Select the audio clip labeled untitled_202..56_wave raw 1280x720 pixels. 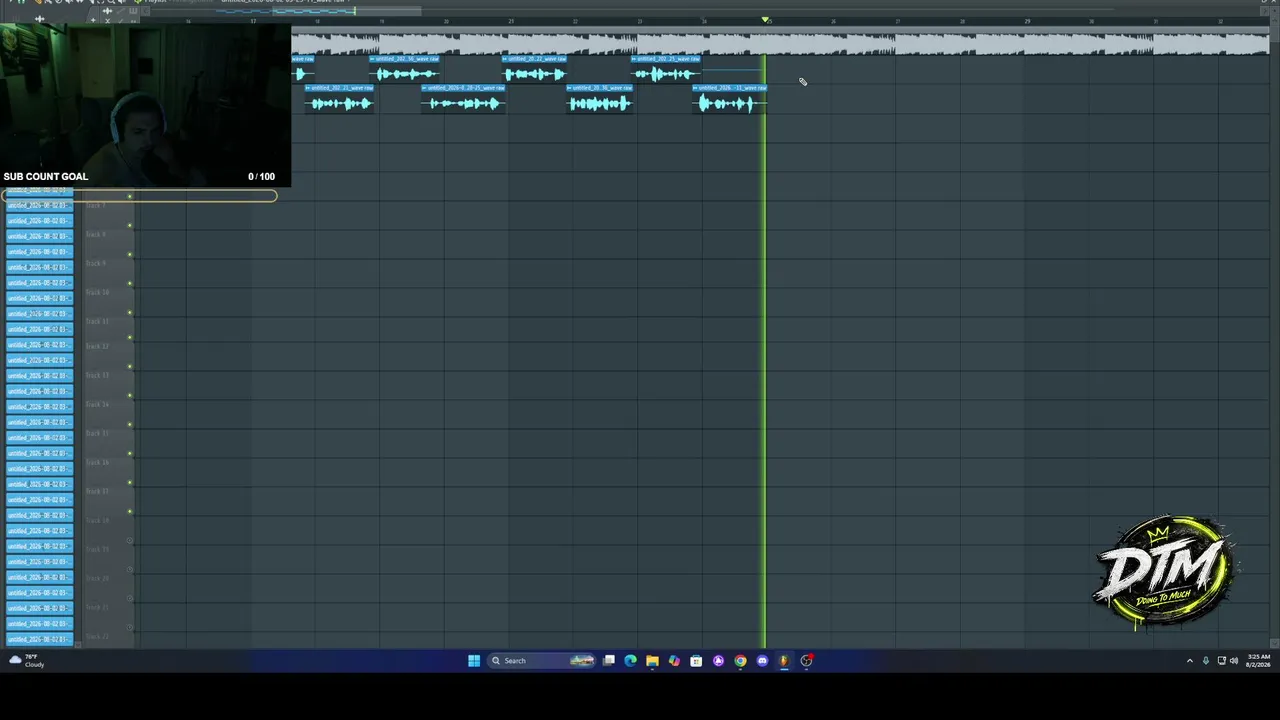click(405, 69)
